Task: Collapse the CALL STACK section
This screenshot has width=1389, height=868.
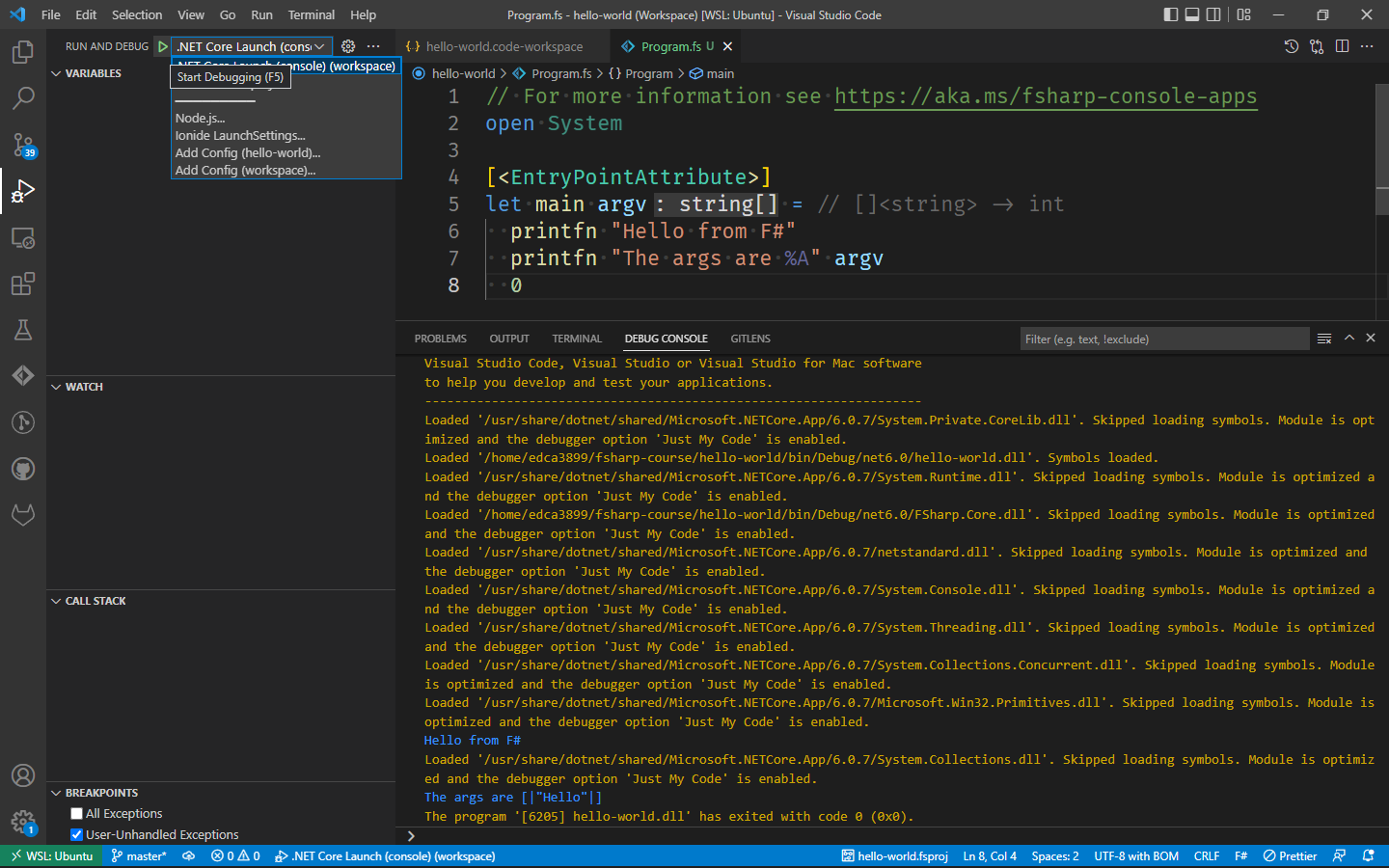Action: point(95,601)
